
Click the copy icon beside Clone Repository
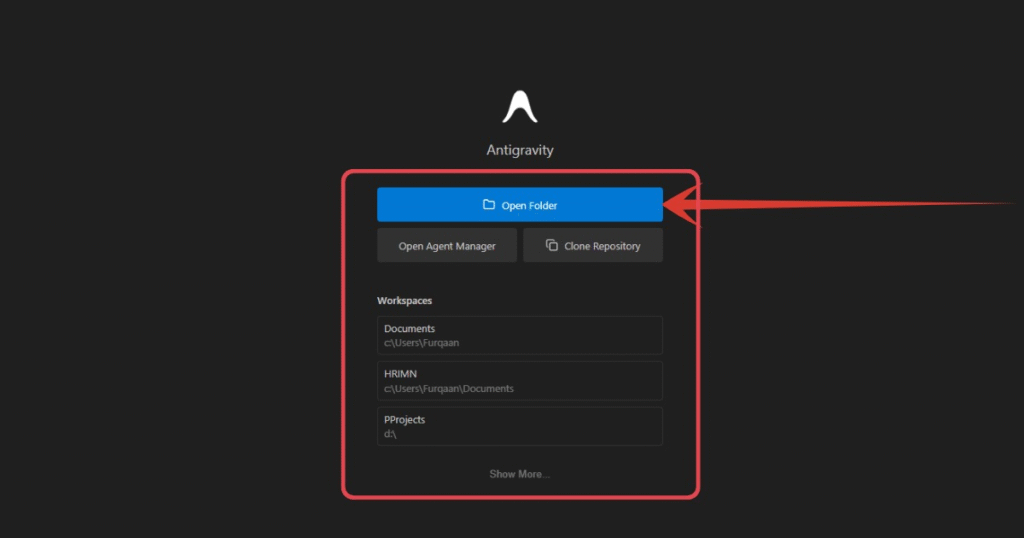coord(551,246)
